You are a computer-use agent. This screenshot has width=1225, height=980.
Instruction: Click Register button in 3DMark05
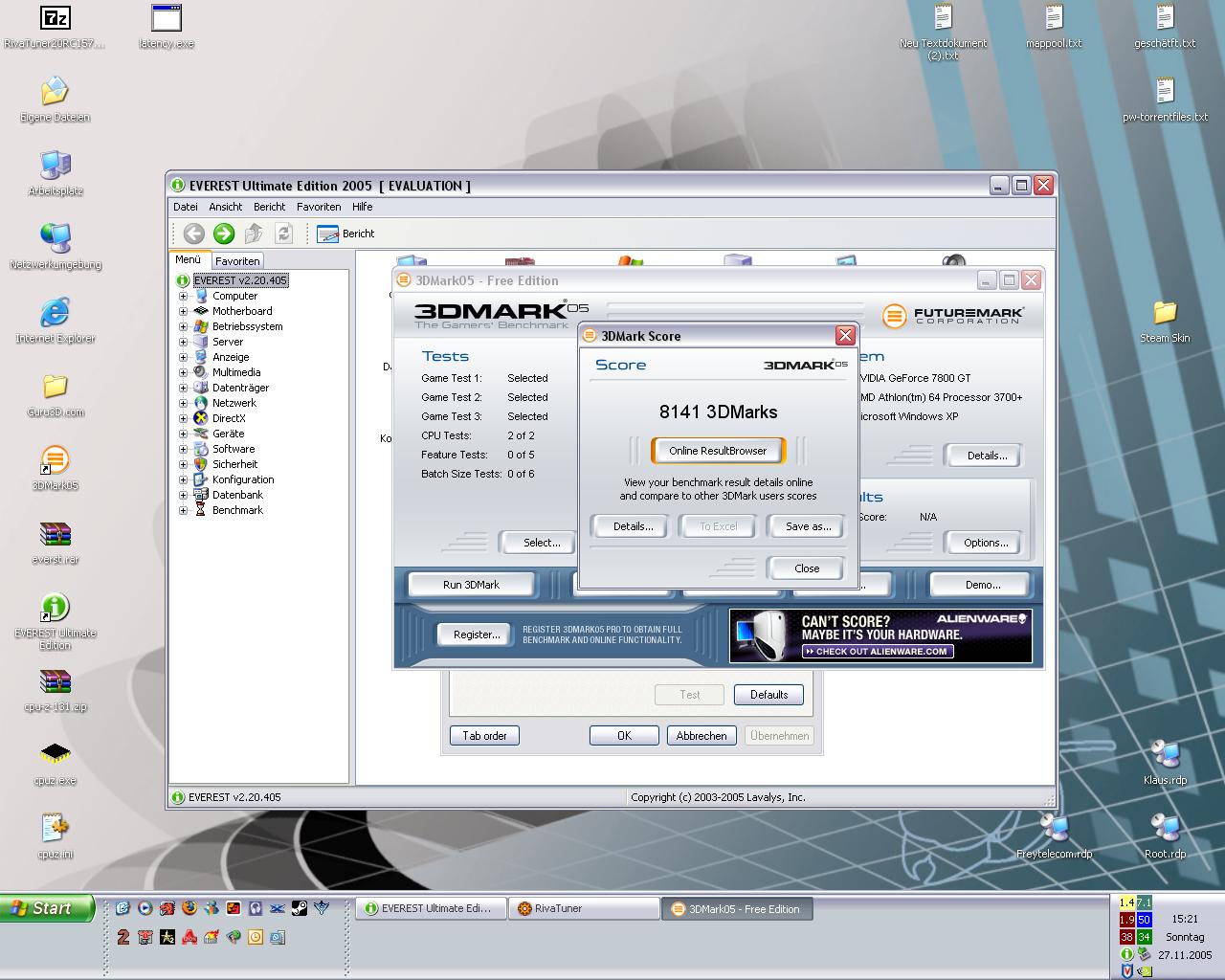(x=477, y=635)
